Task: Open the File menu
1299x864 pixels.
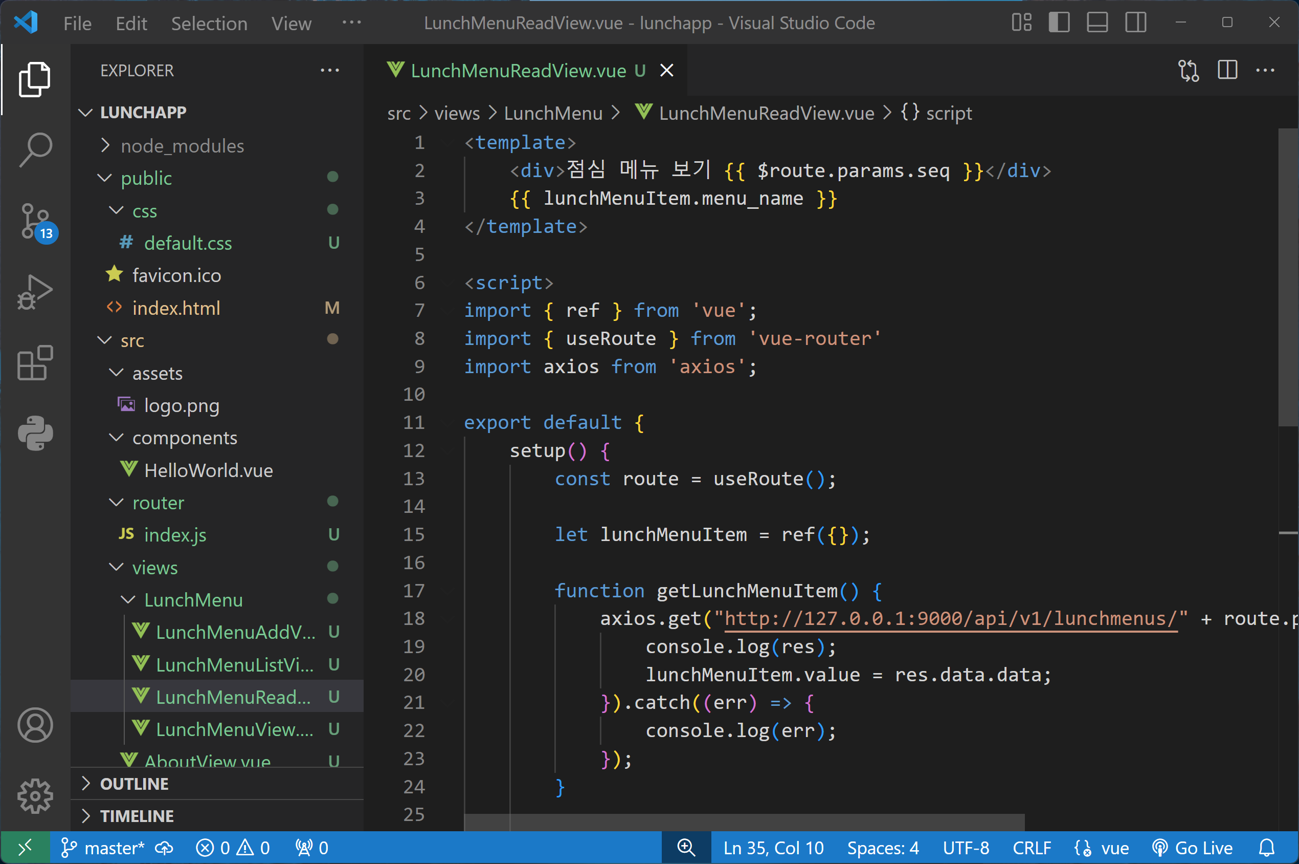Action: tap(77, 22)
